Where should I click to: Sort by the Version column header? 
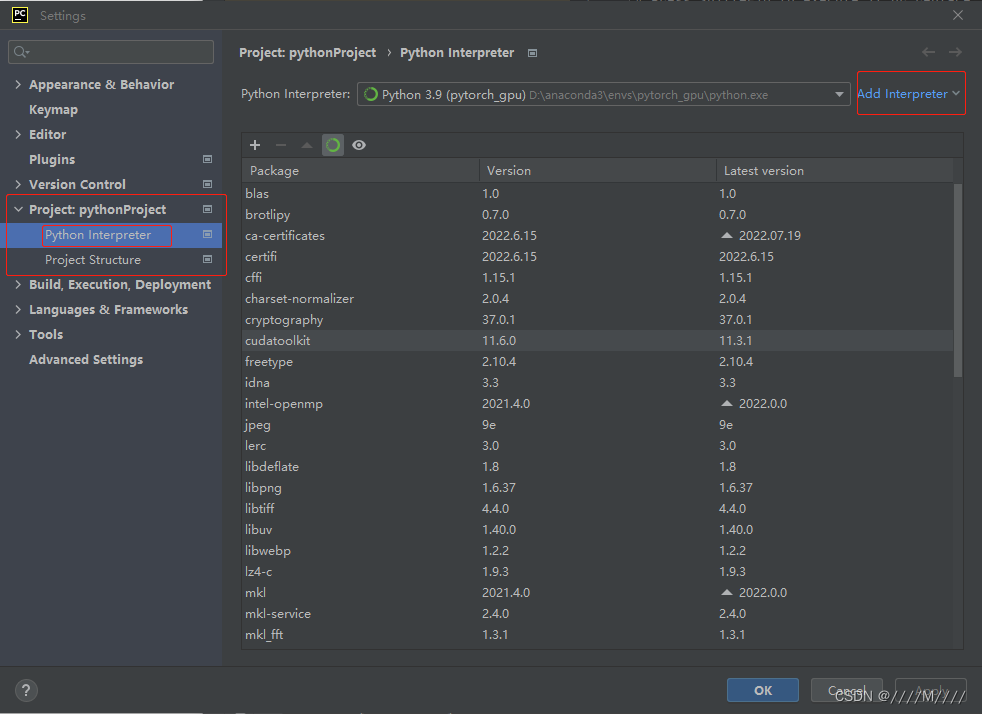[x=597, y=170]
